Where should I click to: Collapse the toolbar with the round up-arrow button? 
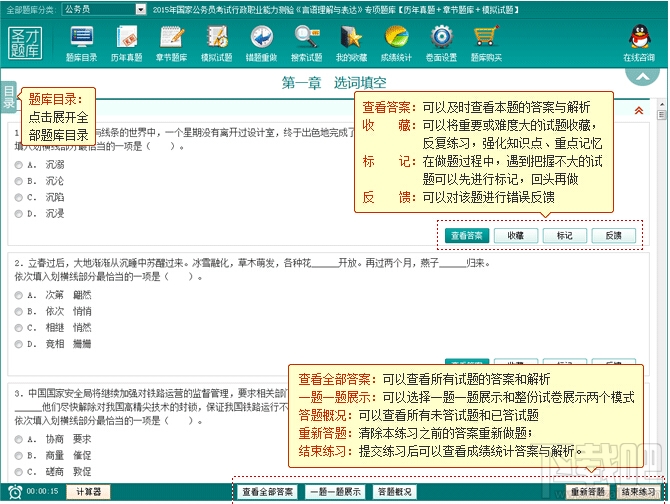click(x=642, y=76)
